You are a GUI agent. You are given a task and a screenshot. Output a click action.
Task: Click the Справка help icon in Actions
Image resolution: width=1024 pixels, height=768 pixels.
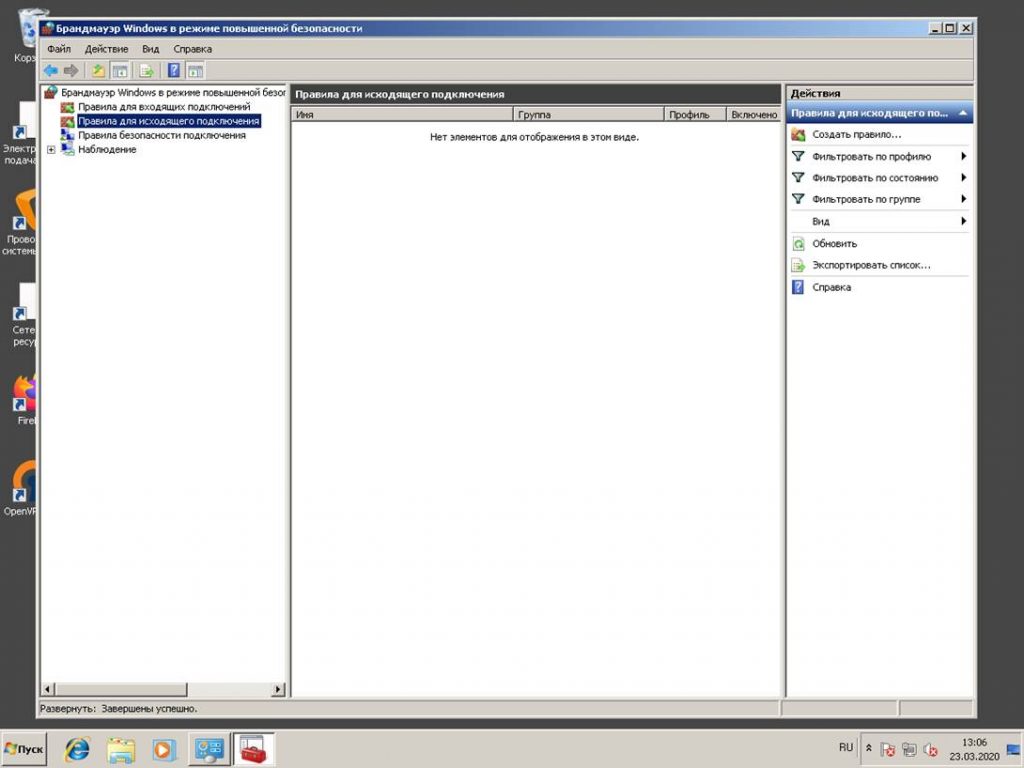coord(798,287)
